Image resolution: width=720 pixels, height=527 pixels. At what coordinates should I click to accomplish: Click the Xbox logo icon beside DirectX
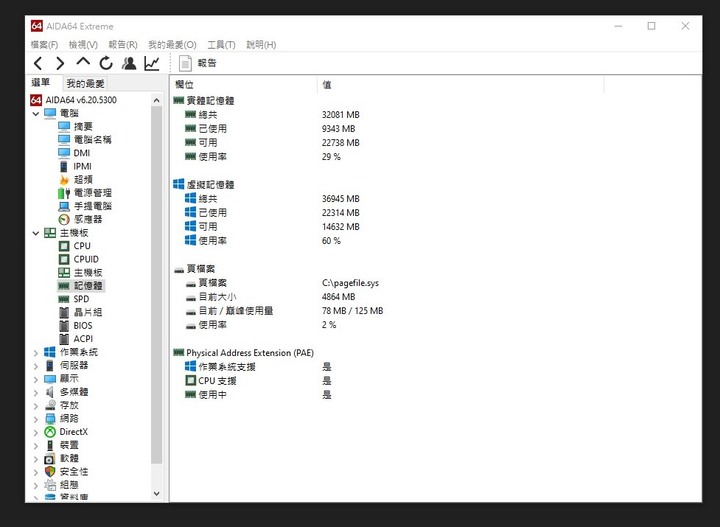click(x=50, y=432)
